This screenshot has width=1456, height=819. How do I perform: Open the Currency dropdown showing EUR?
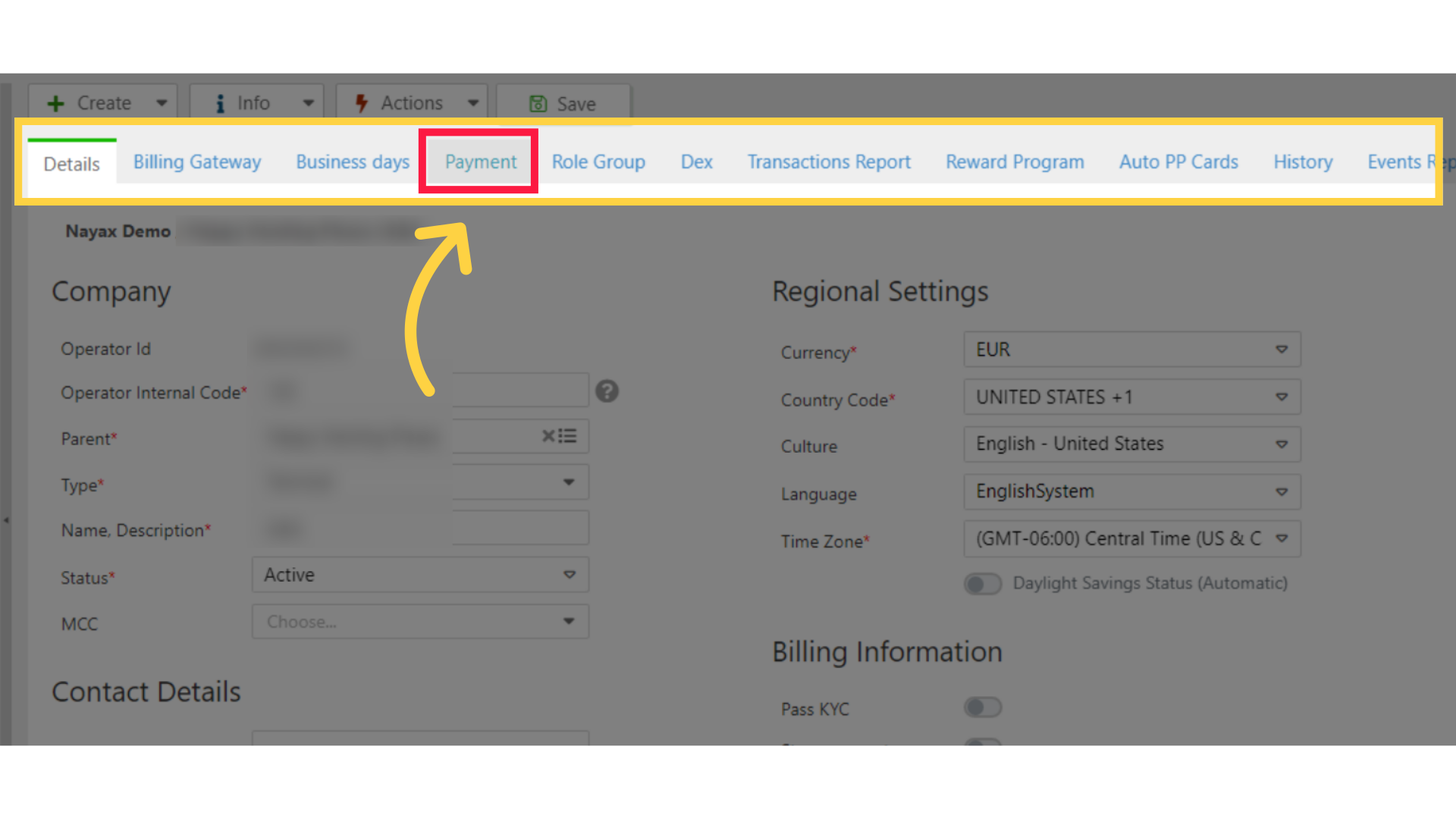pos(1132,350)
